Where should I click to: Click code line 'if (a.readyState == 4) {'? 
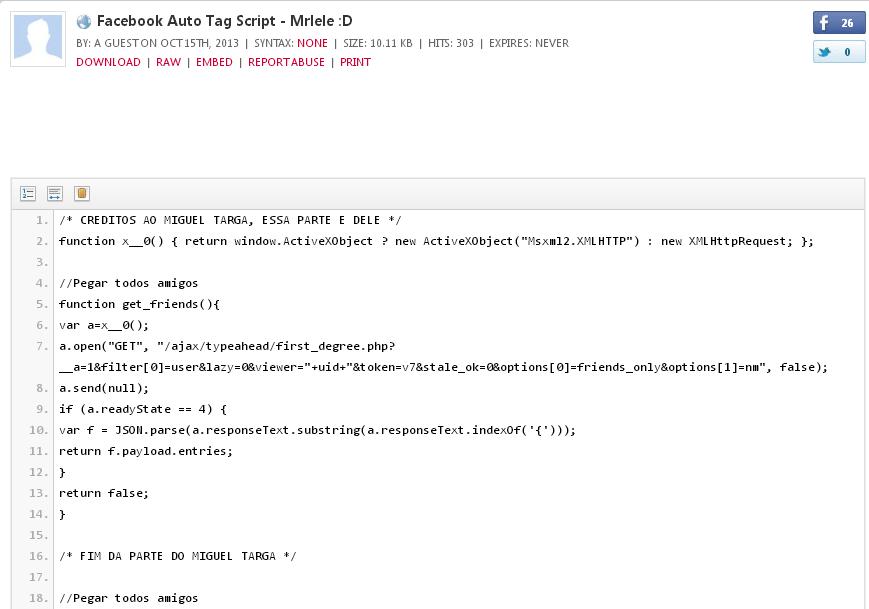point(143,410)
